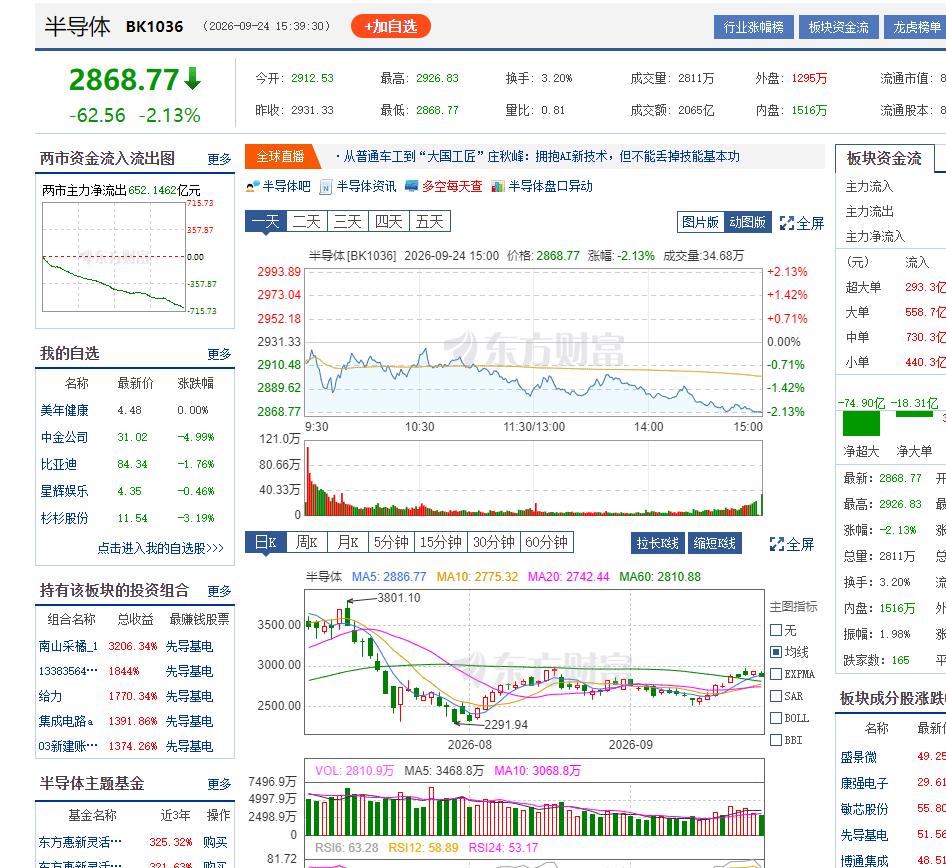Click the 多空每天查 icon
The width and height of the screenshot is (946, 868).
pyautogui.click(x=411, y=186)
